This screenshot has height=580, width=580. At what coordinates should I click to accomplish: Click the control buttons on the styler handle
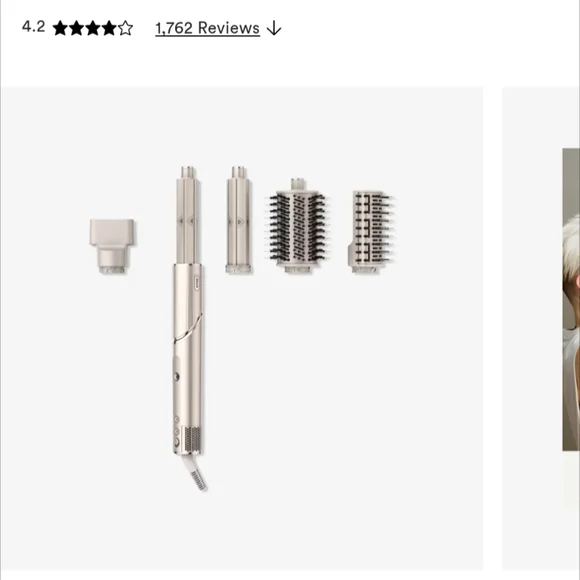tap(177, 431)
